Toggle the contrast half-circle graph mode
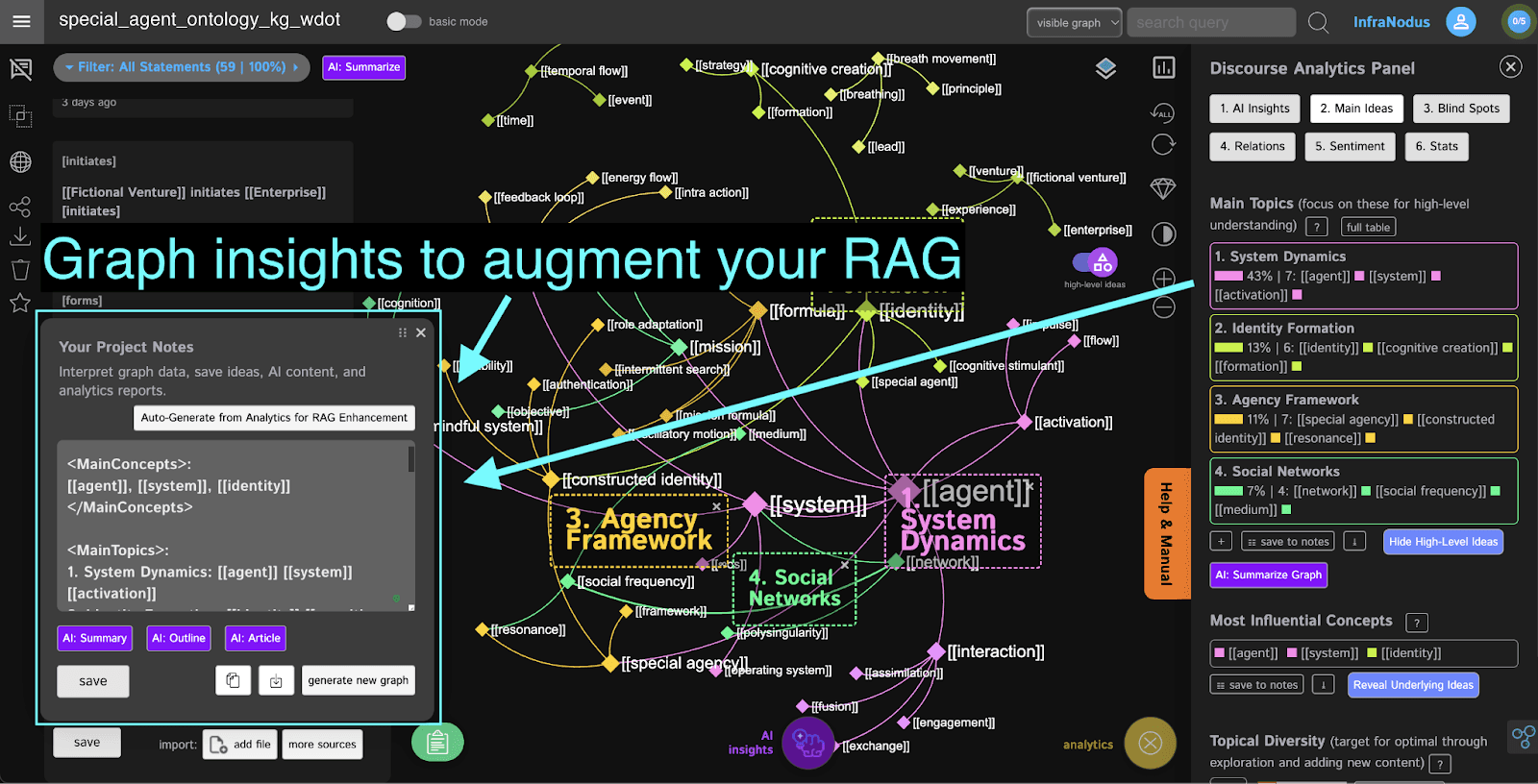This screenshot has height=784, width=1538. [1163, 233]
